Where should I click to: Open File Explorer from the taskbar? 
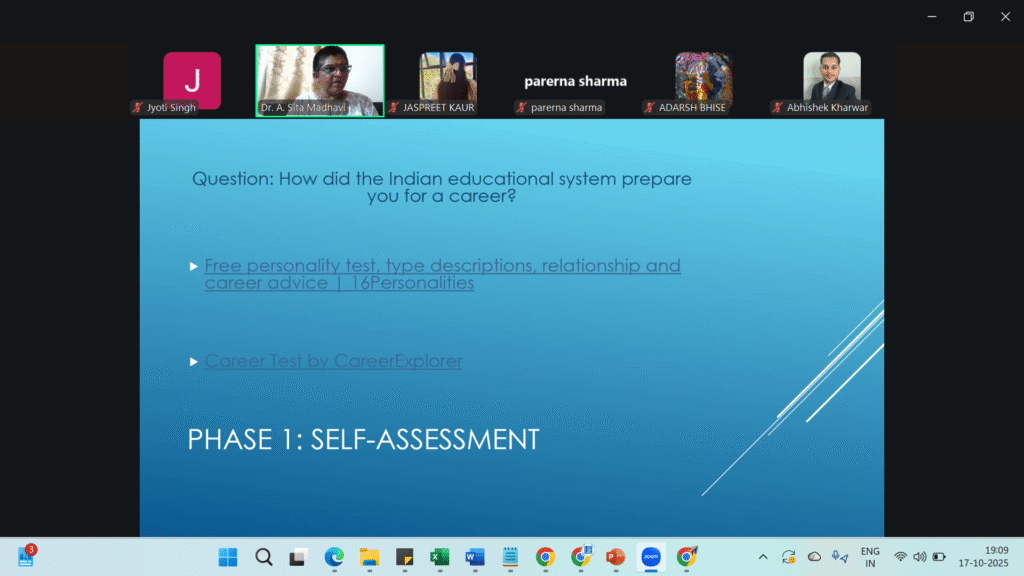(x=369, y=557)
